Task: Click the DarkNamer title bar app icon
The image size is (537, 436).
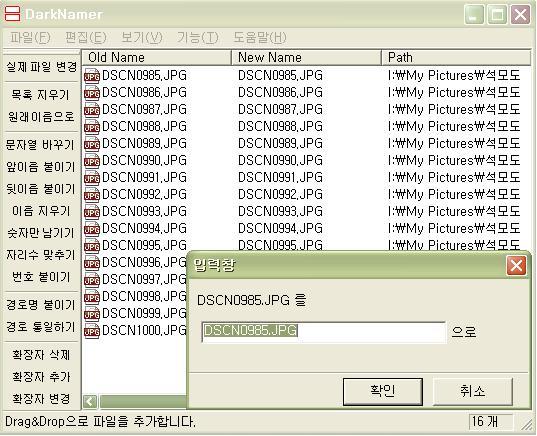Action: click(12, 14)
